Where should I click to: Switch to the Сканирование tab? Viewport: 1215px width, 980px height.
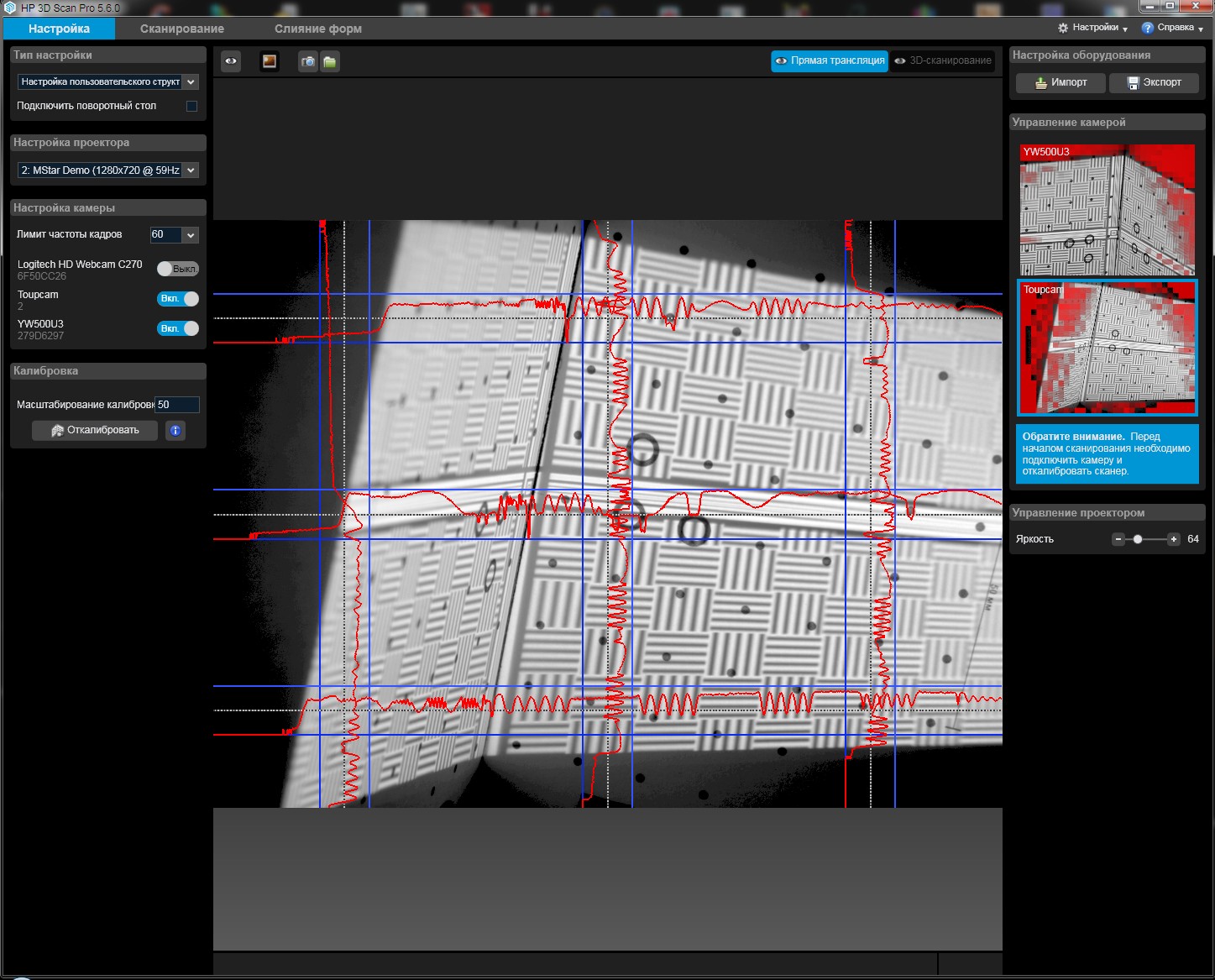(x=182, y=29)
